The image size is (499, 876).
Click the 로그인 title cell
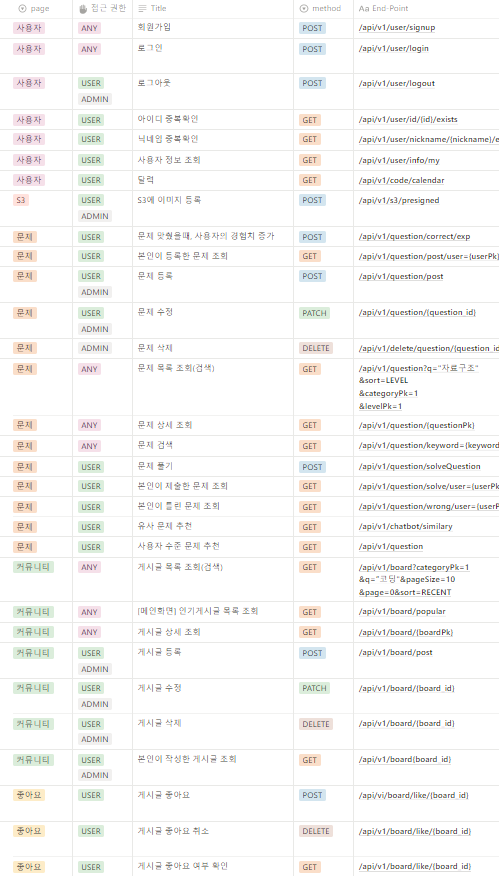tap(150, 49)
